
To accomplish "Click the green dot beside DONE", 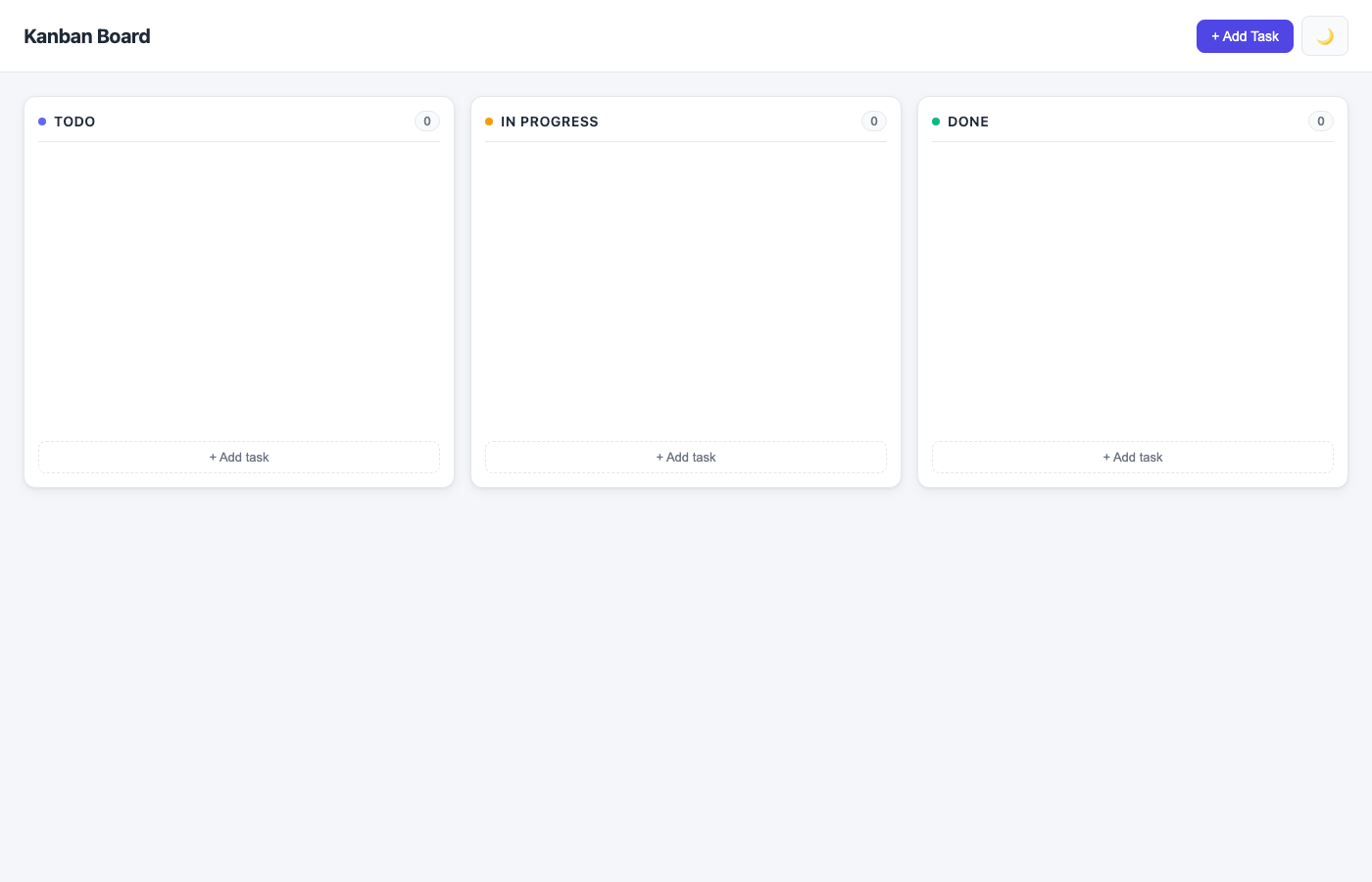I will coord(936,122).
